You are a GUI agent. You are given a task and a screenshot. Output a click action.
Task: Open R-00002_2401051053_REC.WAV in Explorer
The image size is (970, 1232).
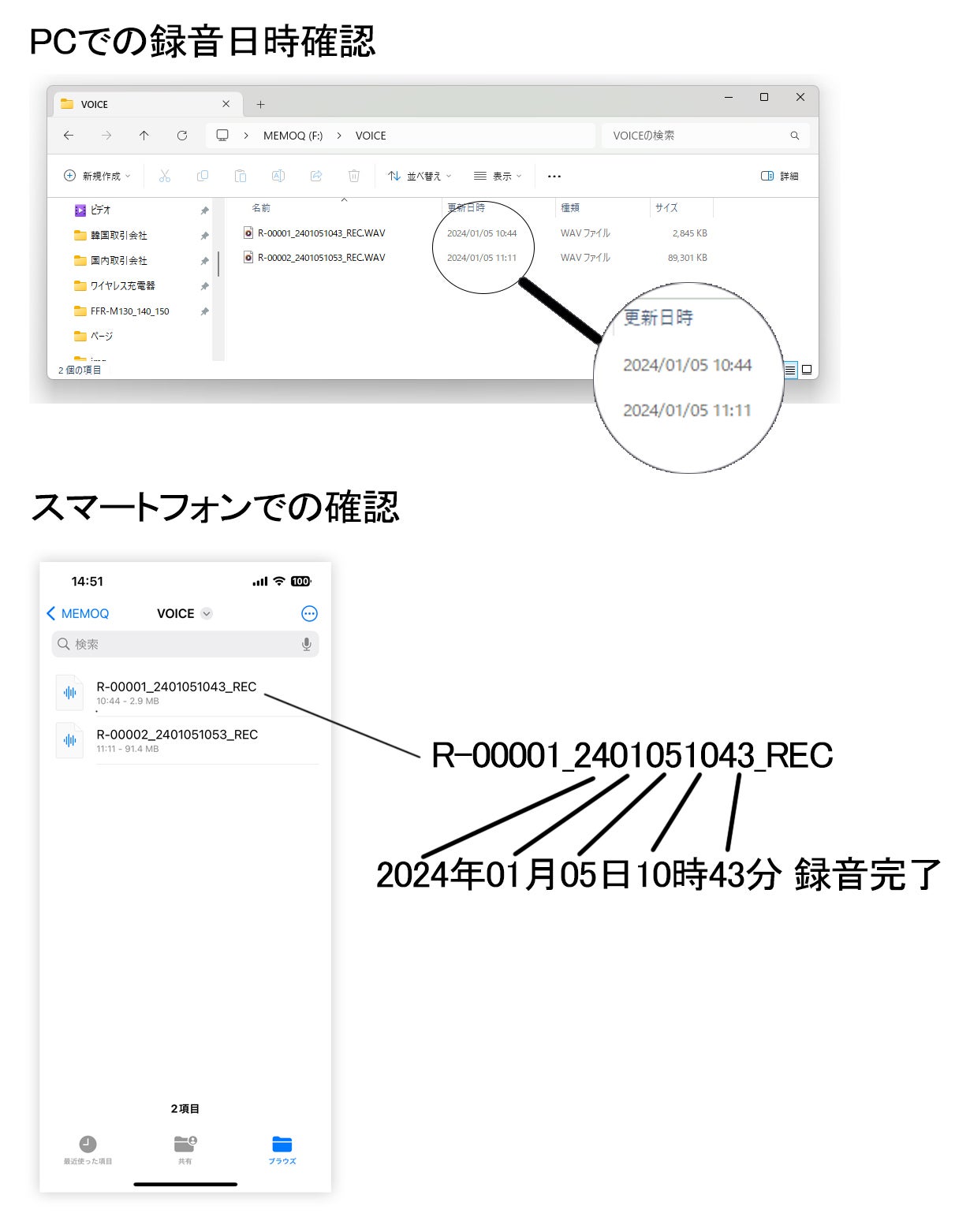[321, 258]
